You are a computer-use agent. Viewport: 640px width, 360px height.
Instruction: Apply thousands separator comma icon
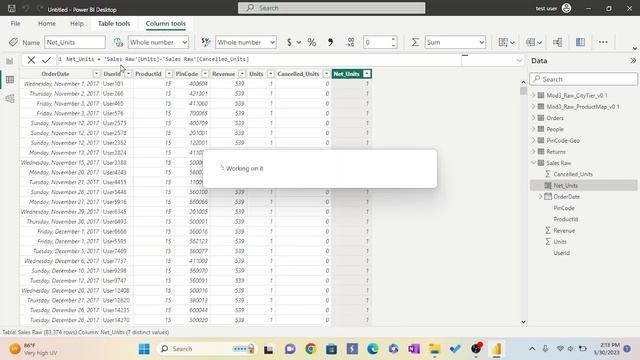(330, 42)
